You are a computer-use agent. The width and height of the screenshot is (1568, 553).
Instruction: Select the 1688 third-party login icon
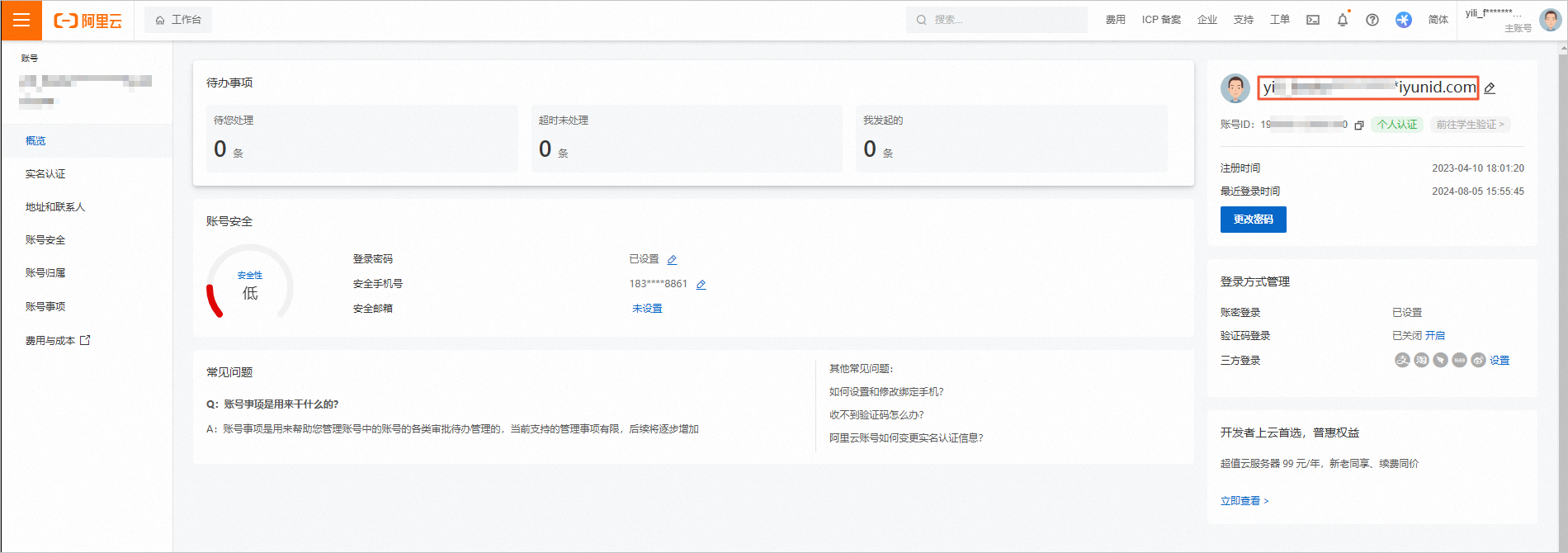pos(1459,360)
